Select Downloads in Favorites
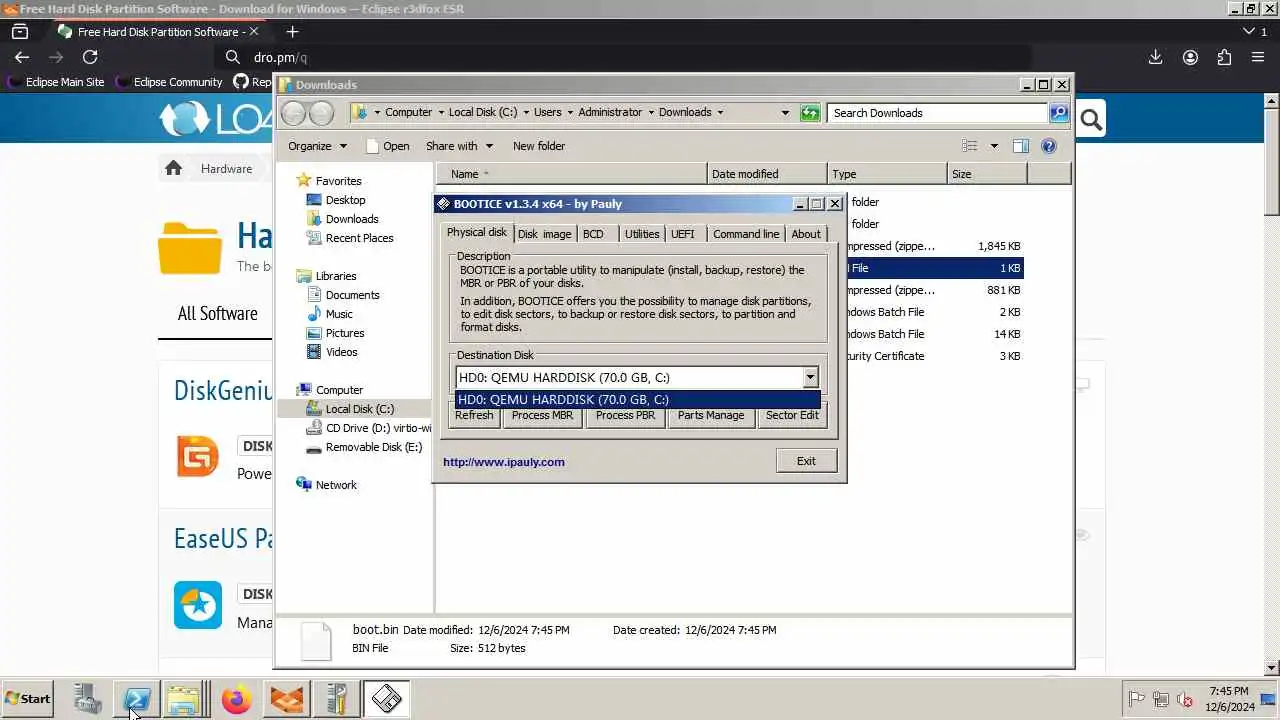Image resolution: width=1280 pixels, height=720 pixels. click(x=352, y=219)
